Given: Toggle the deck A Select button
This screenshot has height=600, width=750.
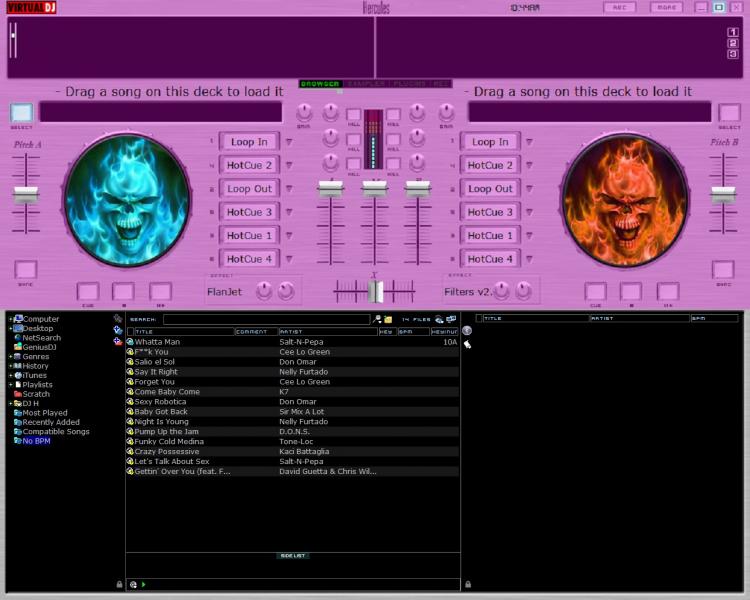Looking at the screenshot, I should (22, 113).
